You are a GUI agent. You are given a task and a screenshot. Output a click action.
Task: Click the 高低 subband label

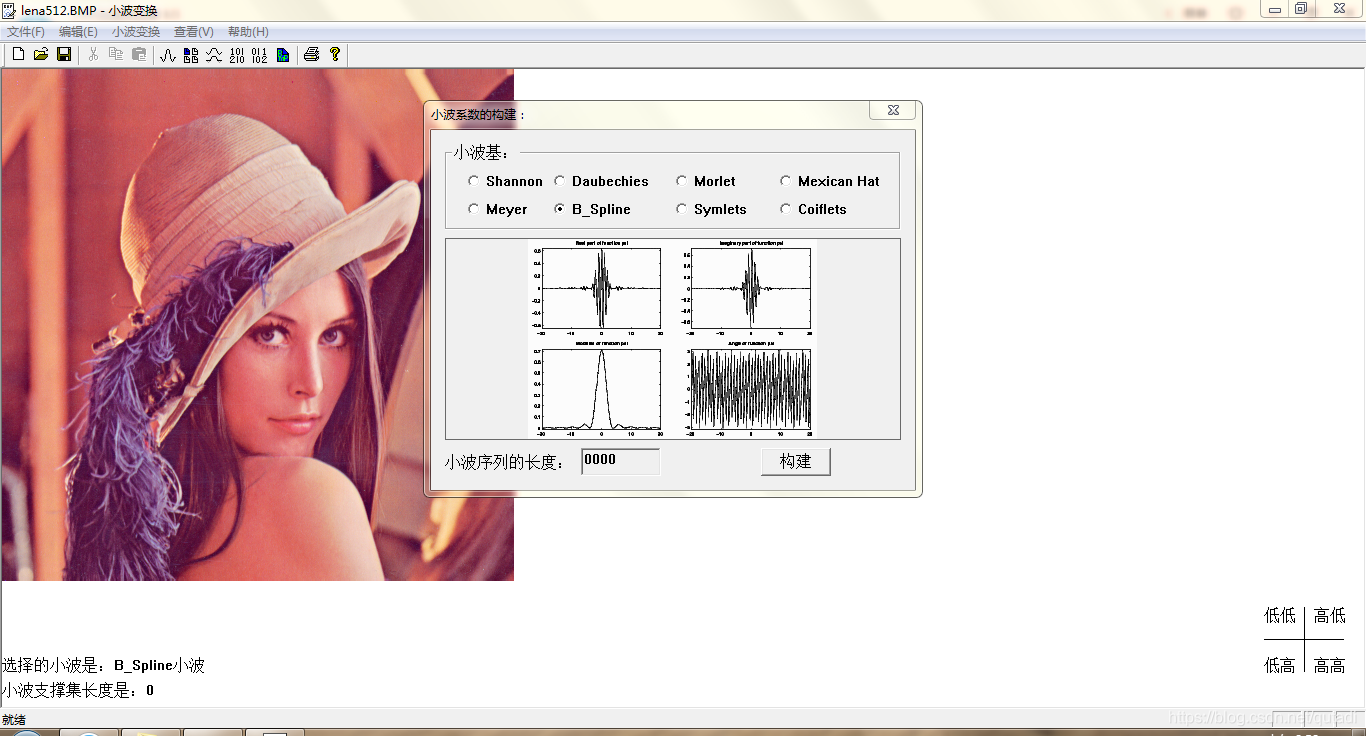tap(1330, 616)
